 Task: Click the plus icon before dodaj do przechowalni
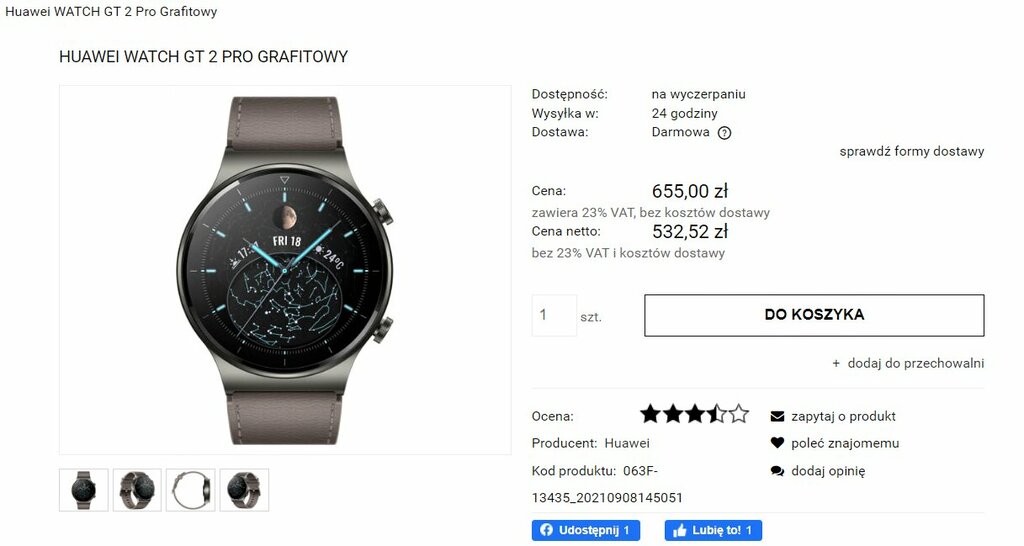tap(836, 364)
